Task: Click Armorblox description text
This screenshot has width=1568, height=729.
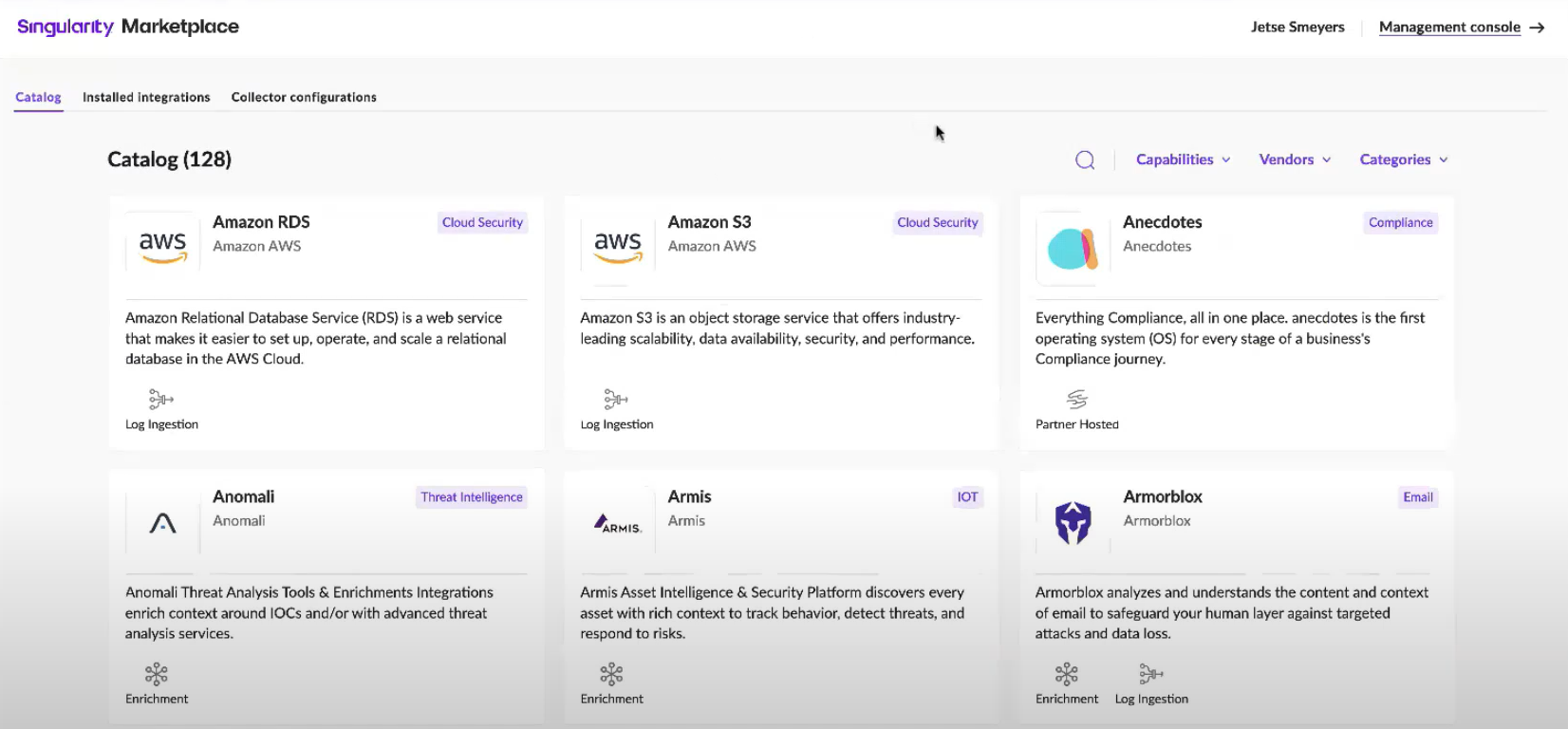Action: click(x=1232, y=613)
